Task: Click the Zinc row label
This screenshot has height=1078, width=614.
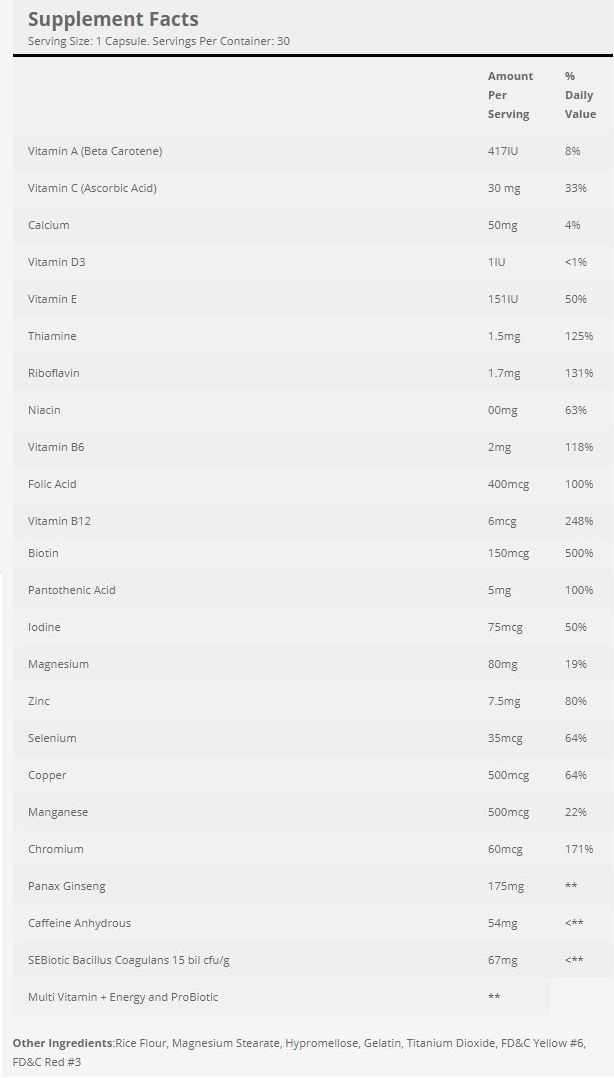Action: (39, 701)
